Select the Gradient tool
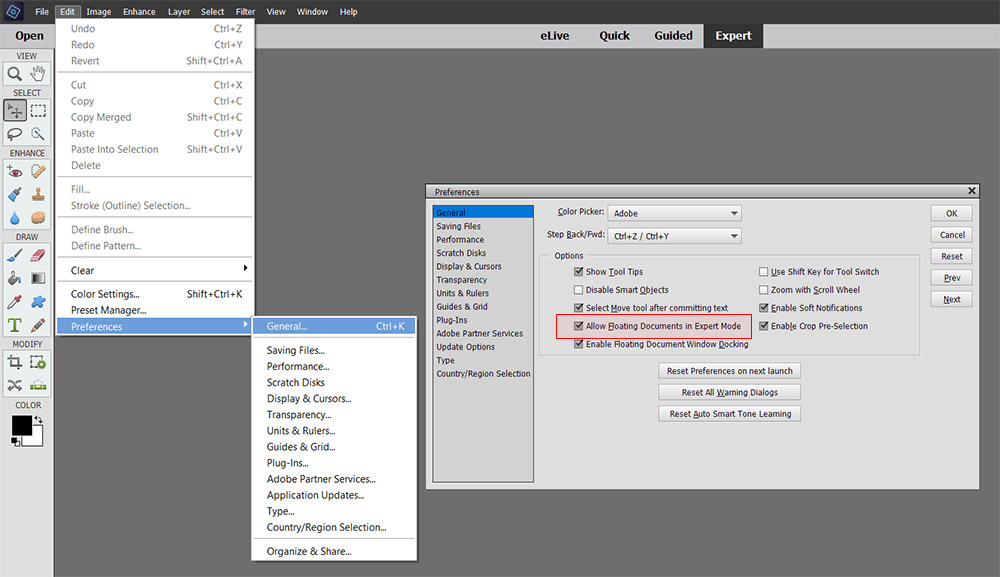 point(38,278)
